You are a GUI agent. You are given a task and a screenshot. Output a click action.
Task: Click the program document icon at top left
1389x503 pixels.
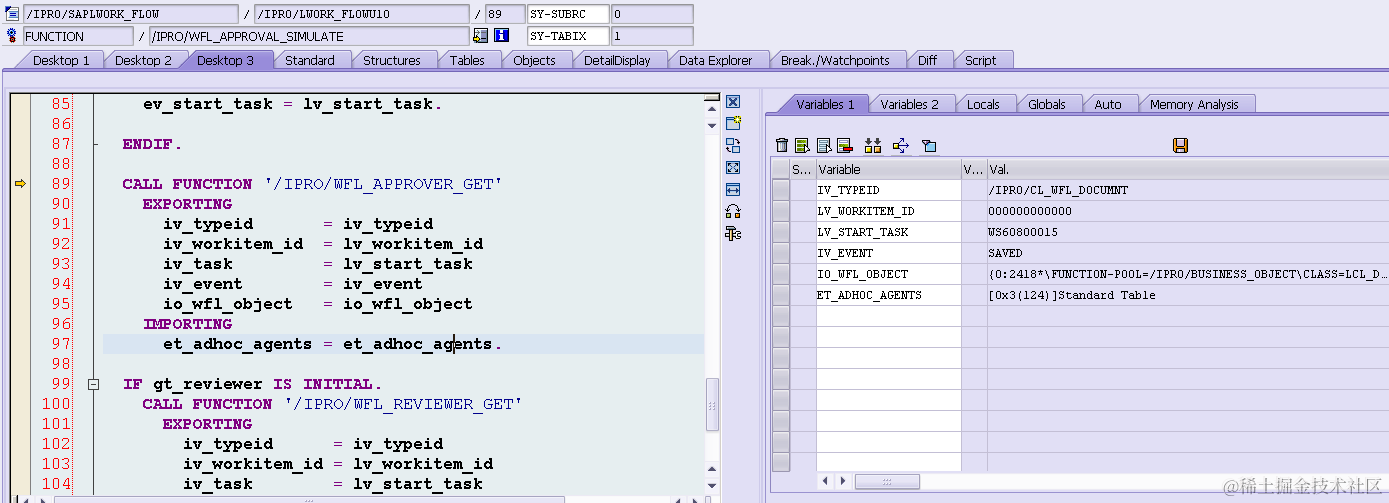12,14
